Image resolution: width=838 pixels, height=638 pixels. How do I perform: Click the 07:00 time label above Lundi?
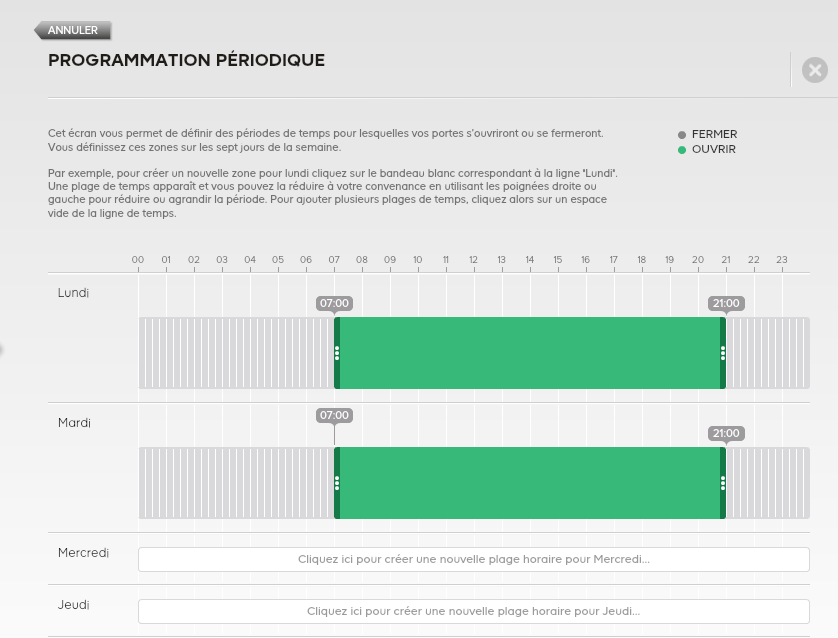[334, 304]
